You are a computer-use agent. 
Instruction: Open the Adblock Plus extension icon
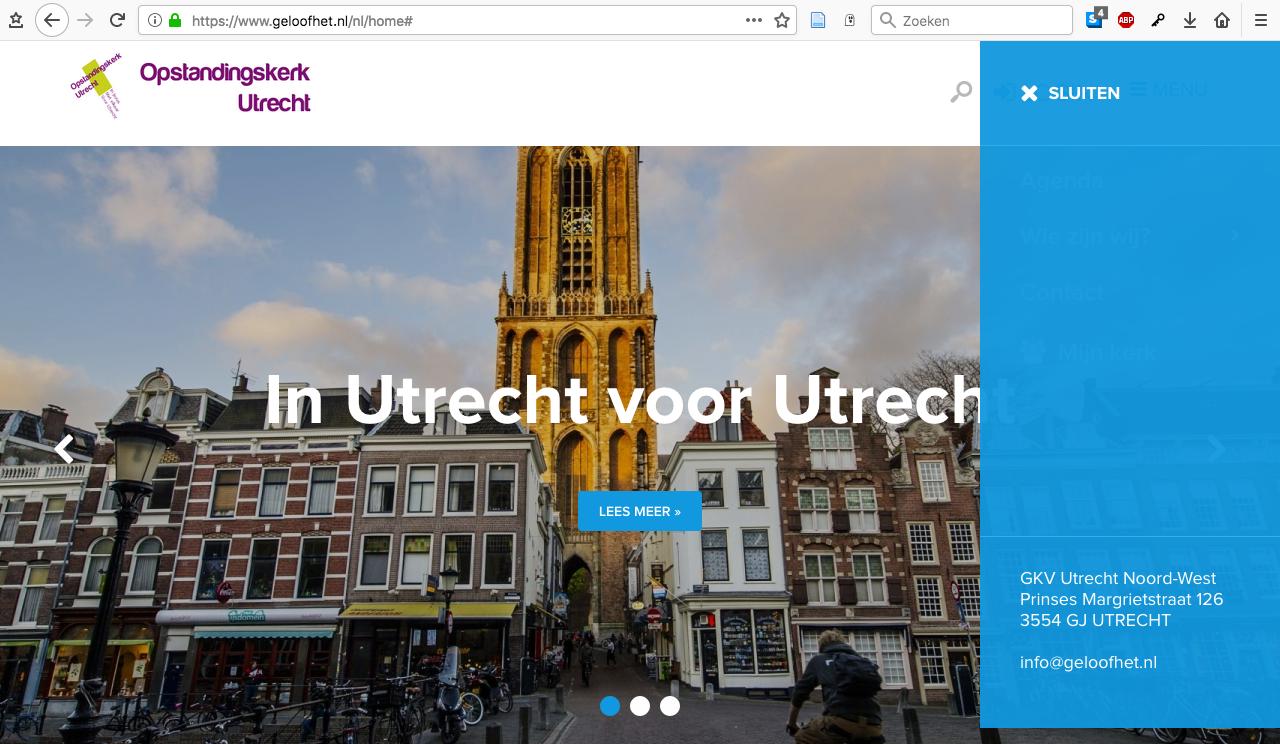(x=1126, y=20)
